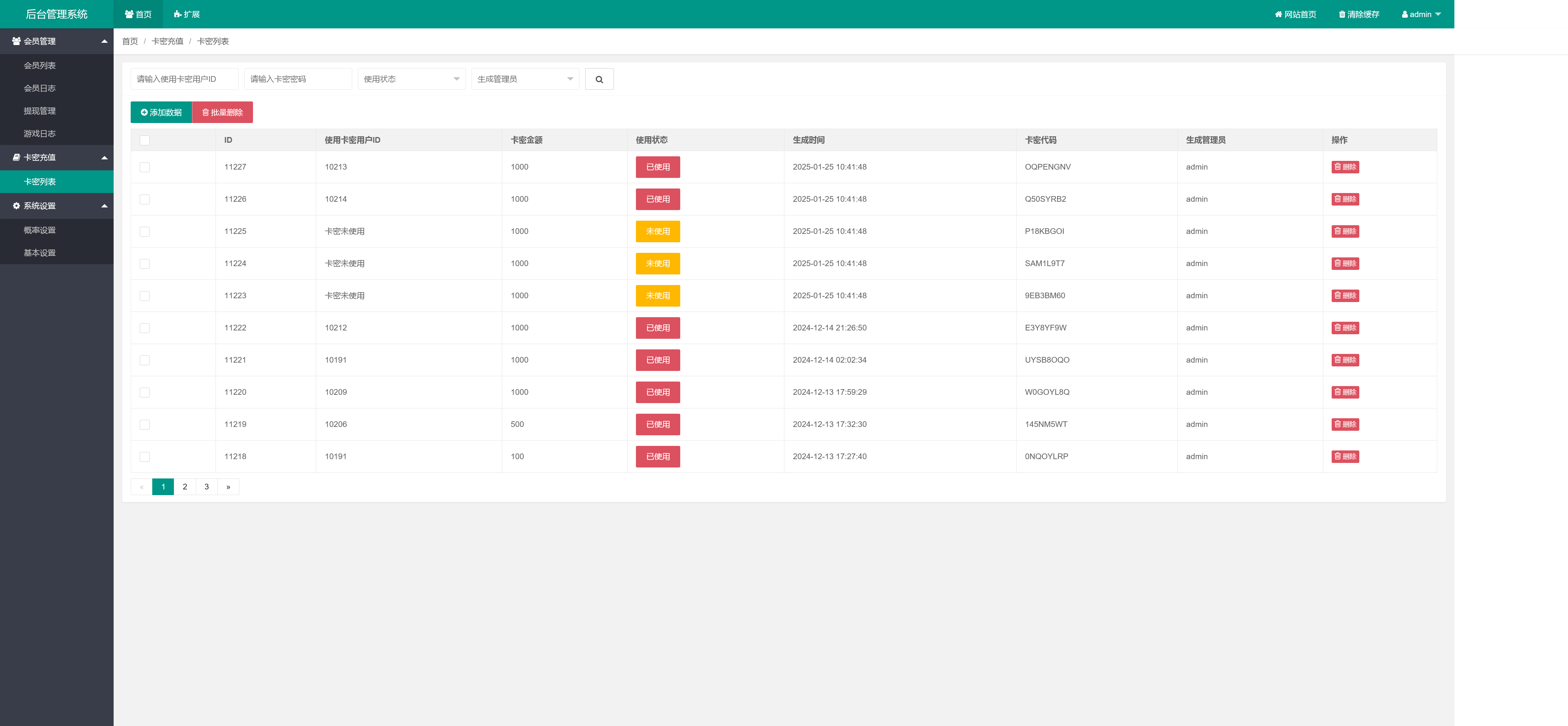Check the box for row 11225
Viewport: 1568px width, 726px height.
(144, 232)
